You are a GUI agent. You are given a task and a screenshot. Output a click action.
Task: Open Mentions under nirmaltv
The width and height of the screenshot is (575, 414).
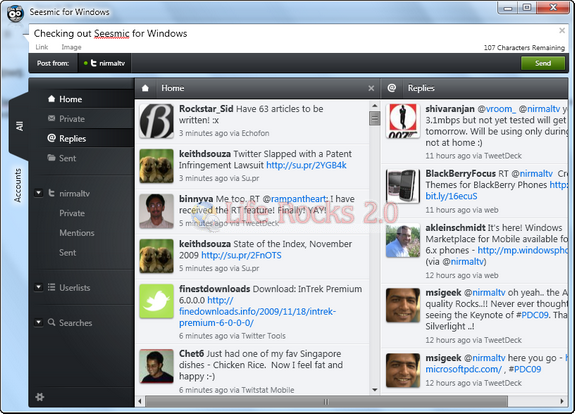[77, 233]
